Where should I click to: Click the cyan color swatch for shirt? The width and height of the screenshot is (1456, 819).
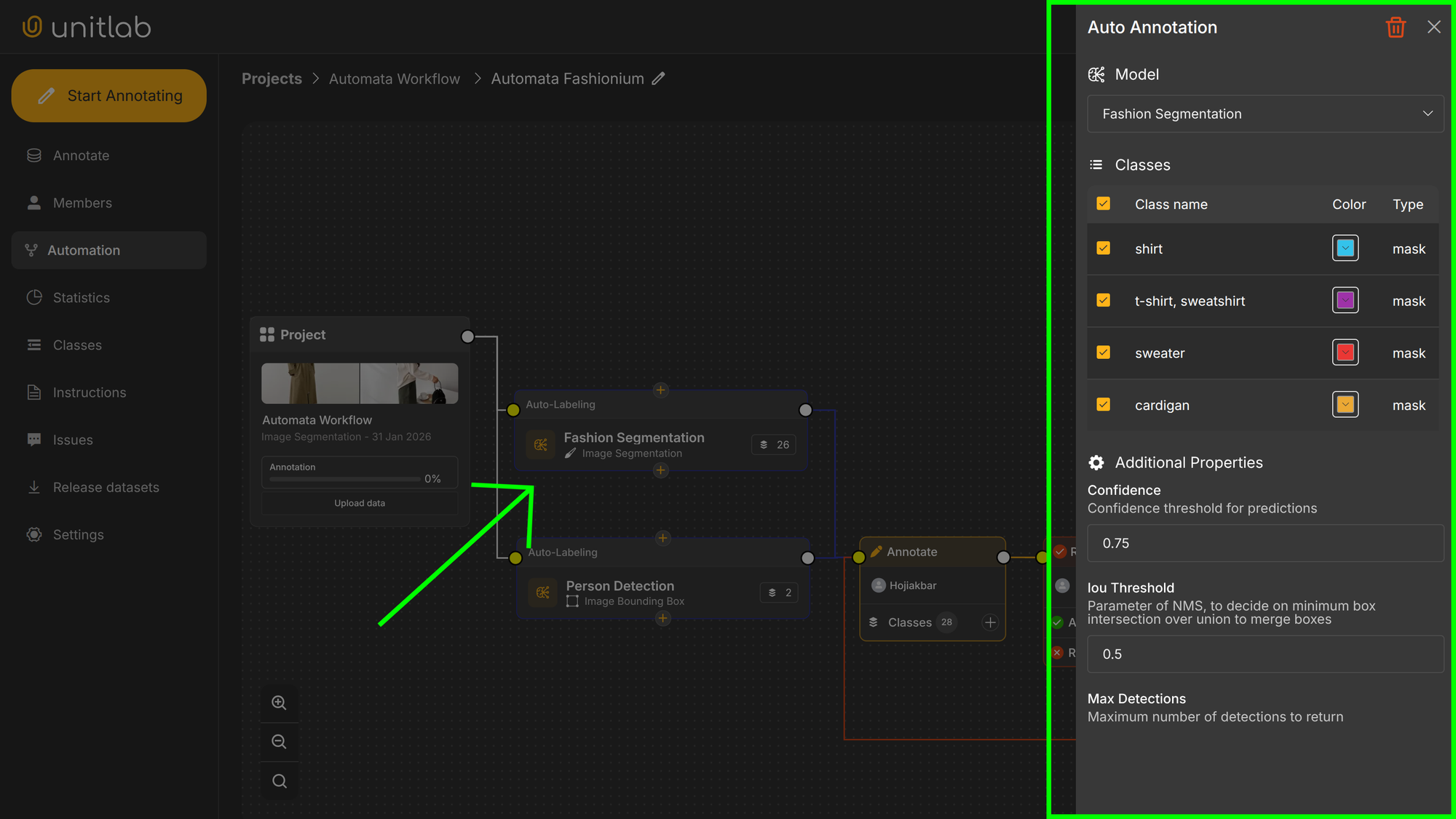coord(1345,248)
